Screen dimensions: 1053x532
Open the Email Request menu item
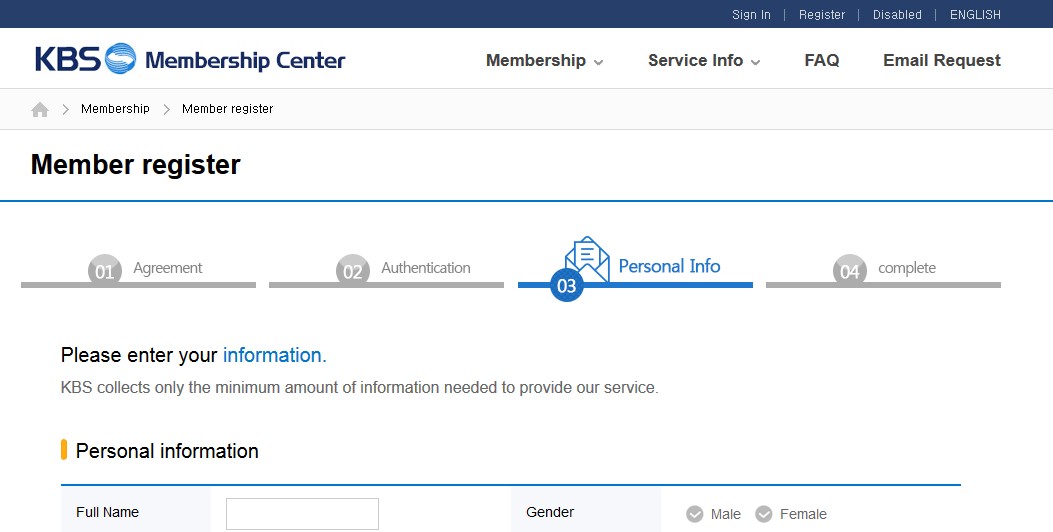click(941, 61)
